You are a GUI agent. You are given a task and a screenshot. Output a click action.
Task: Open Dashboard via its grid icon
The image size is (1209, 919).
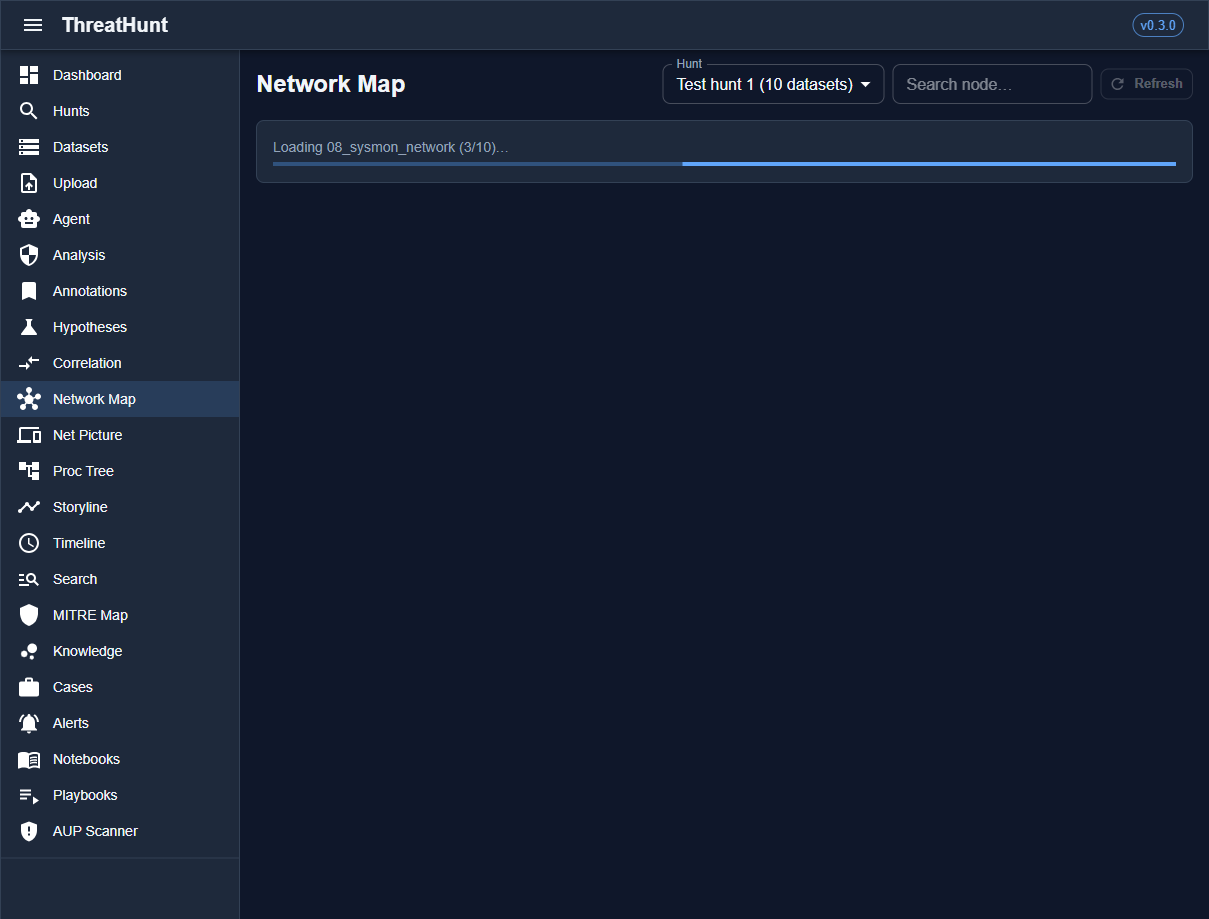(x=29, y=75)
